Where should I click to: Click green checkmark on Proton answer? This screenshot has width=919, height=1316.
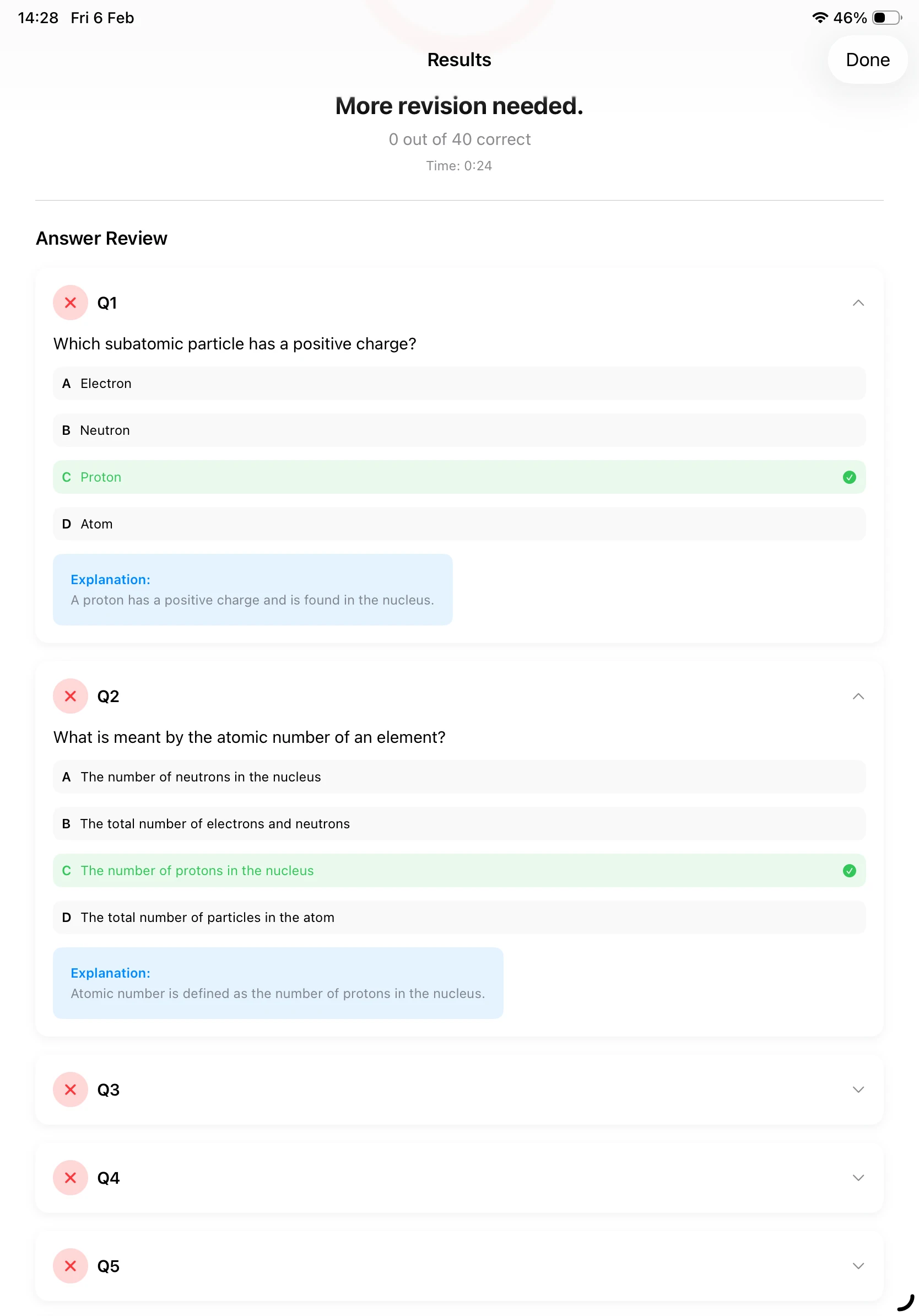tap(849, 477)
